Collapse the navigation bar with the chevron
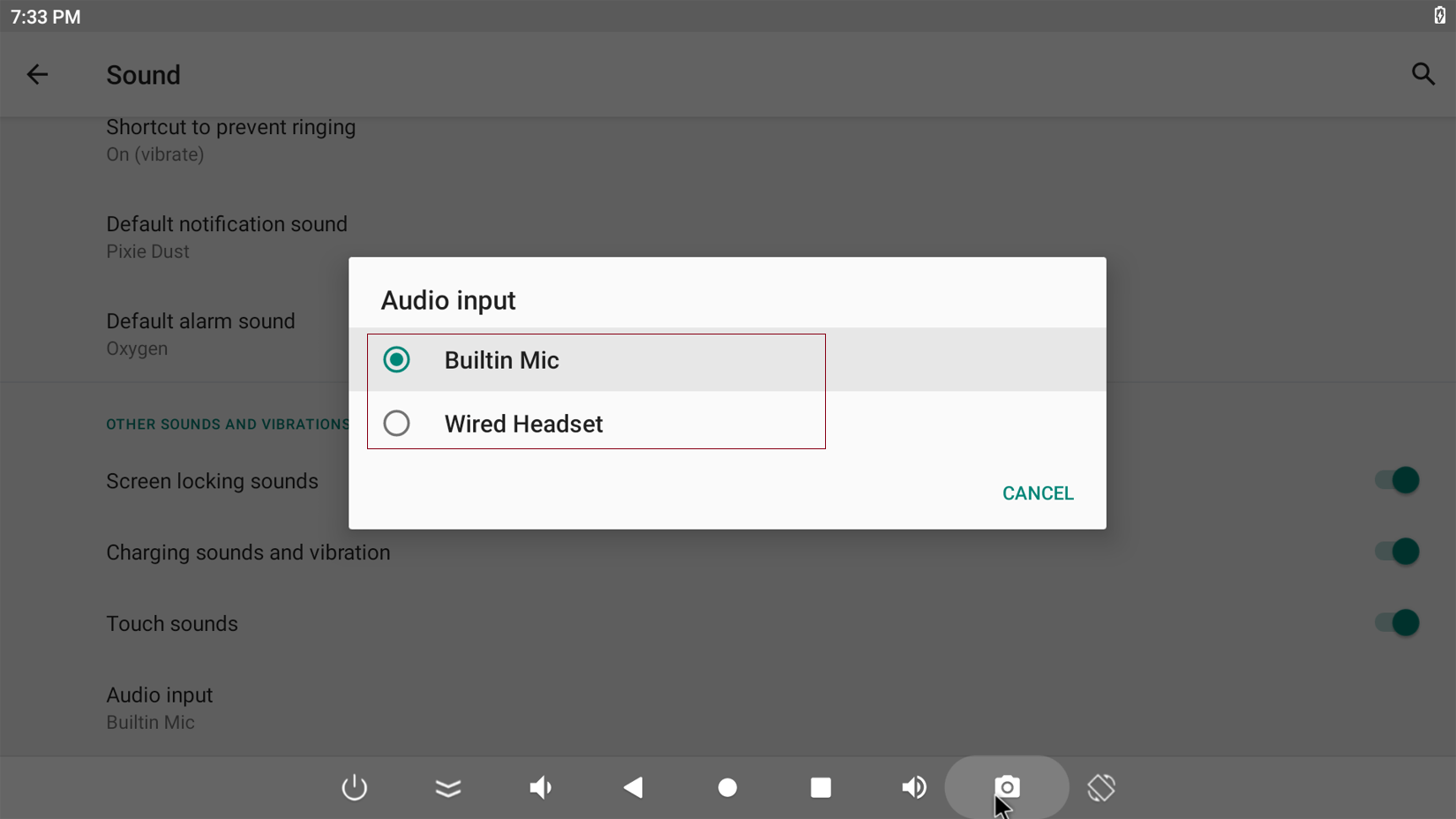The image size is (1456, 819). [x=448, y=787]
